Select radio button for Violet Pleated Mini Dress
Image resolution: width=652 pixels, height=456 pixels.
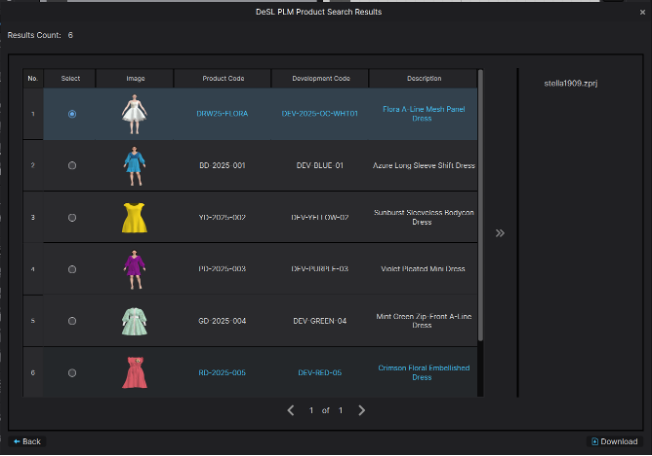(x=71, y=269)
